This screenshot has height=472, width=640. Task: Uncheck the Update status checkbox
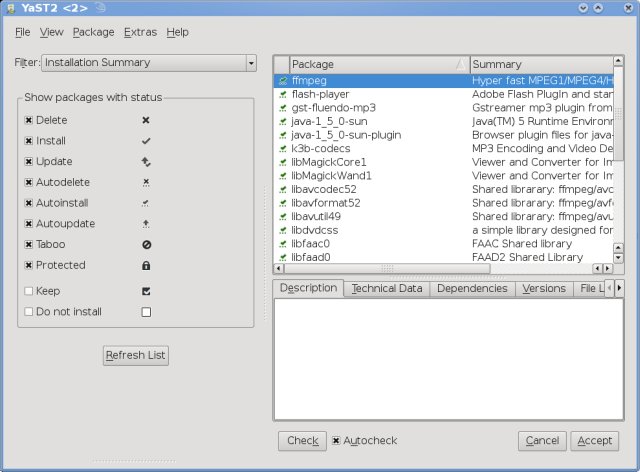point(29,162)
